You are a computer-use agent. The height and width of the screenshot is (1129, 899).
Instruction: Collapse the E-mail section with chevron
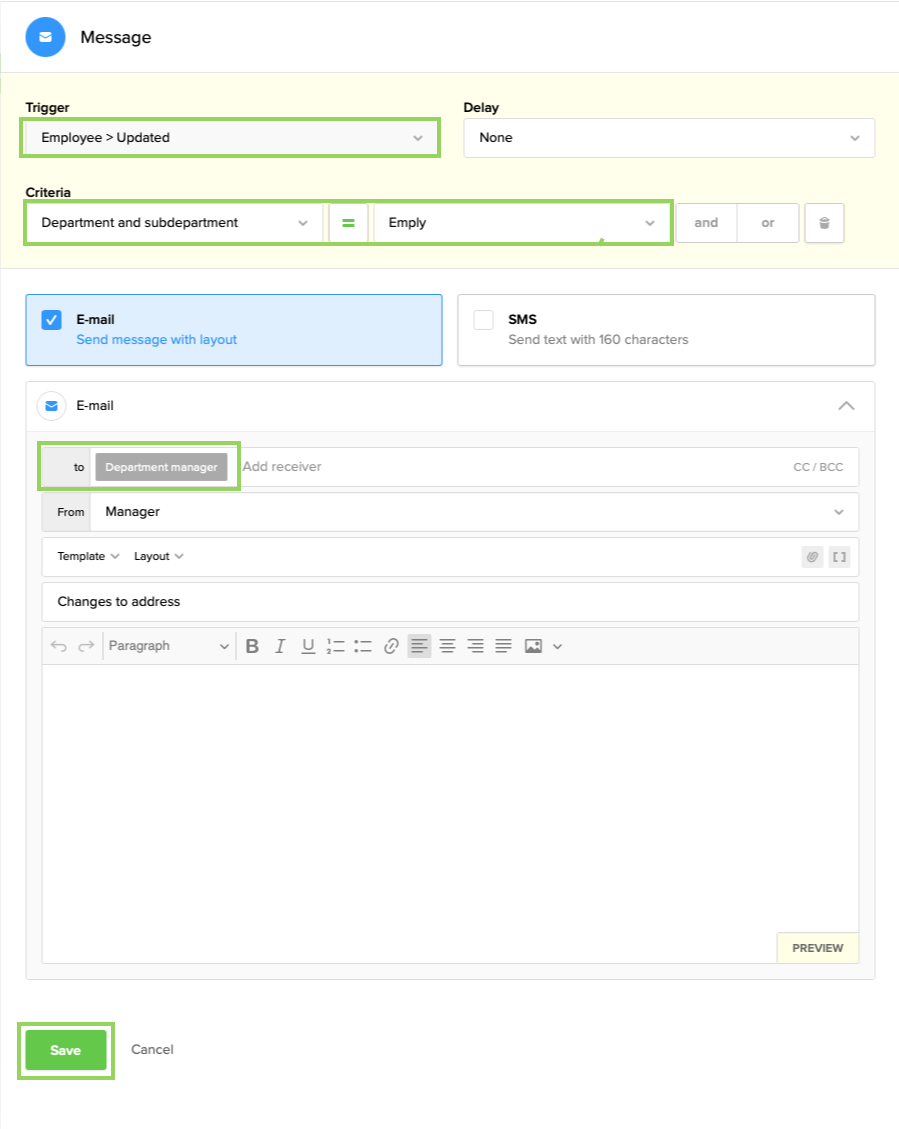coord(846,406)
